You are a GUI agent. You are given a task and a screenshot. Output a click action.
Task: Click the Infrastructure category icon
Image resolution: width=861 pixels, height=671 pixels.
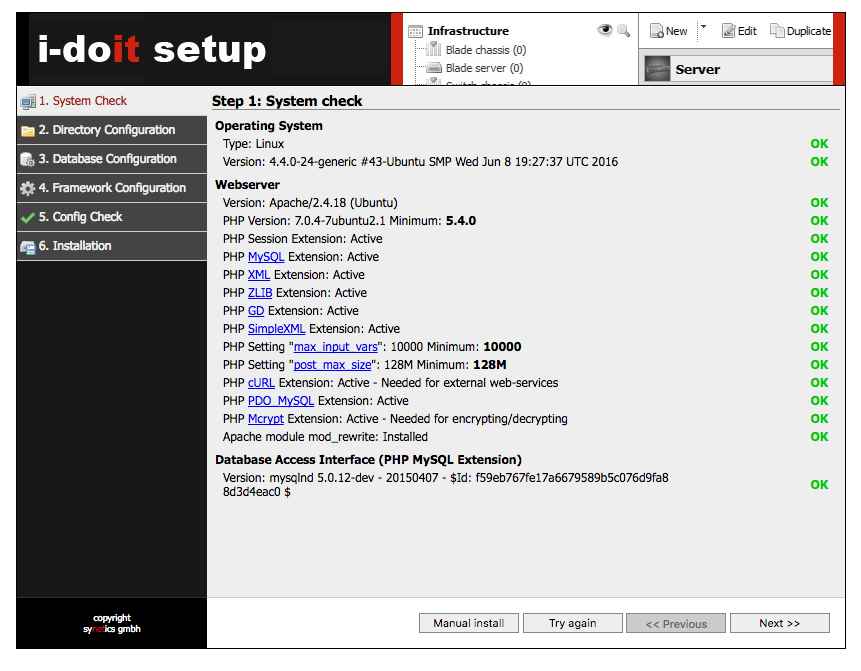415,31
